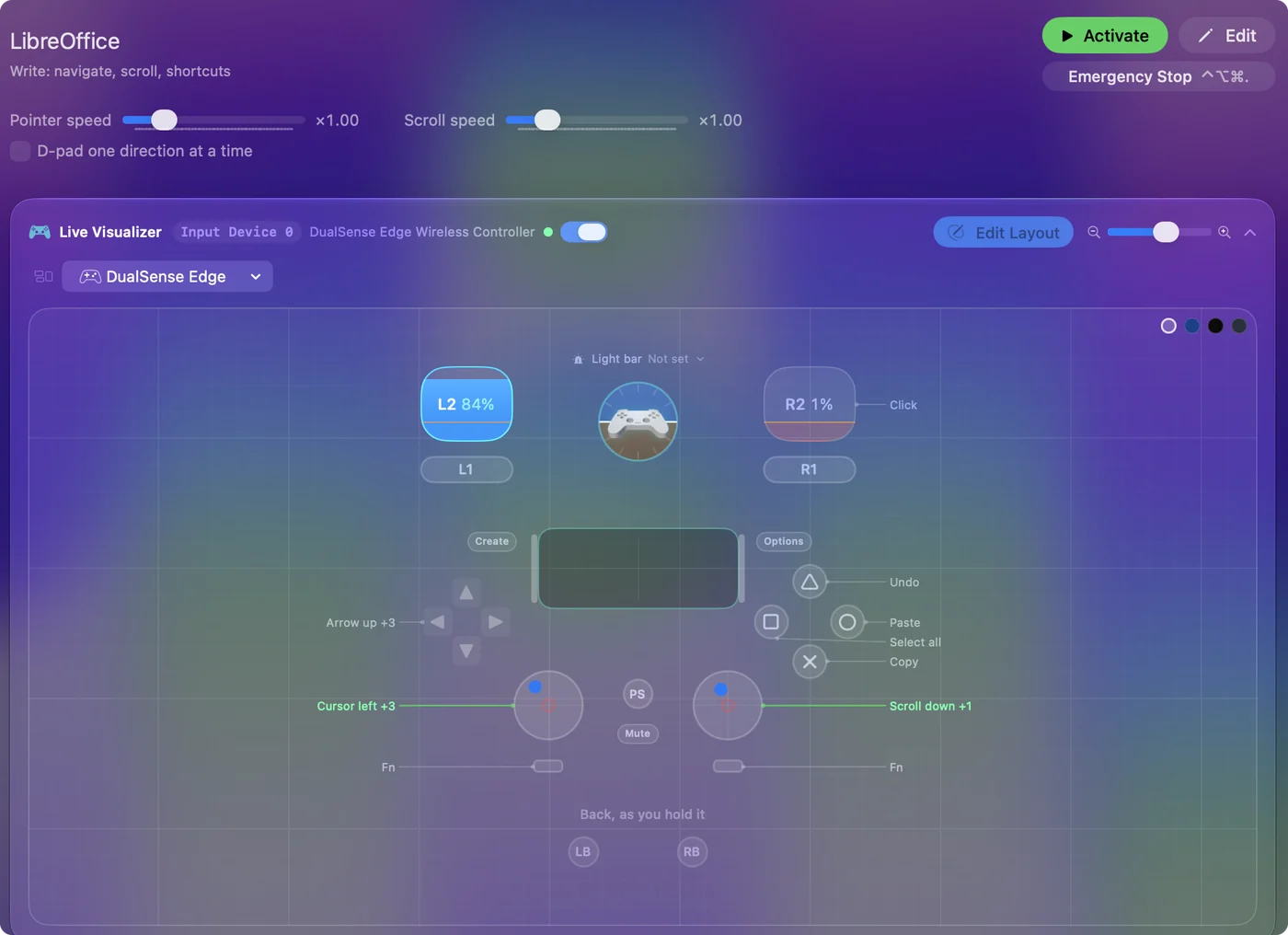
Task: Adjust the Pointer speed slider handle
Action: 164,120
